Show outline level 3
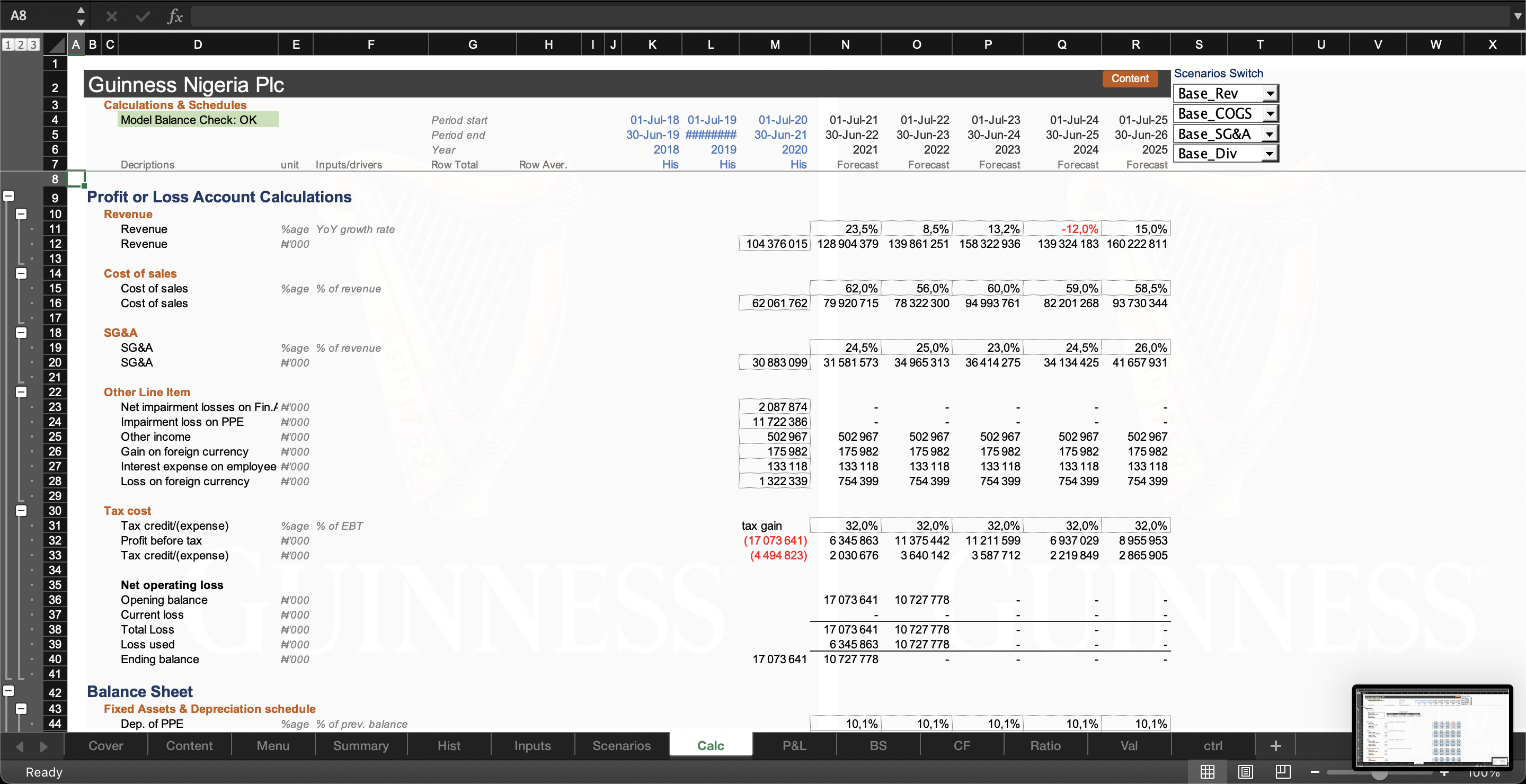The image size is (1526, 784). pos(34,44)
